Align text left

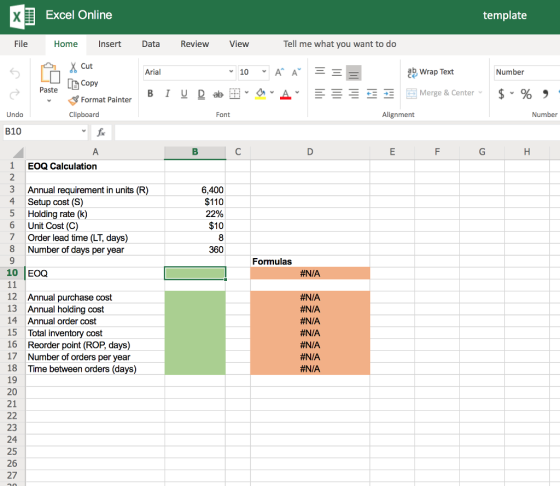pyautogui.click(x=320, y=94)
